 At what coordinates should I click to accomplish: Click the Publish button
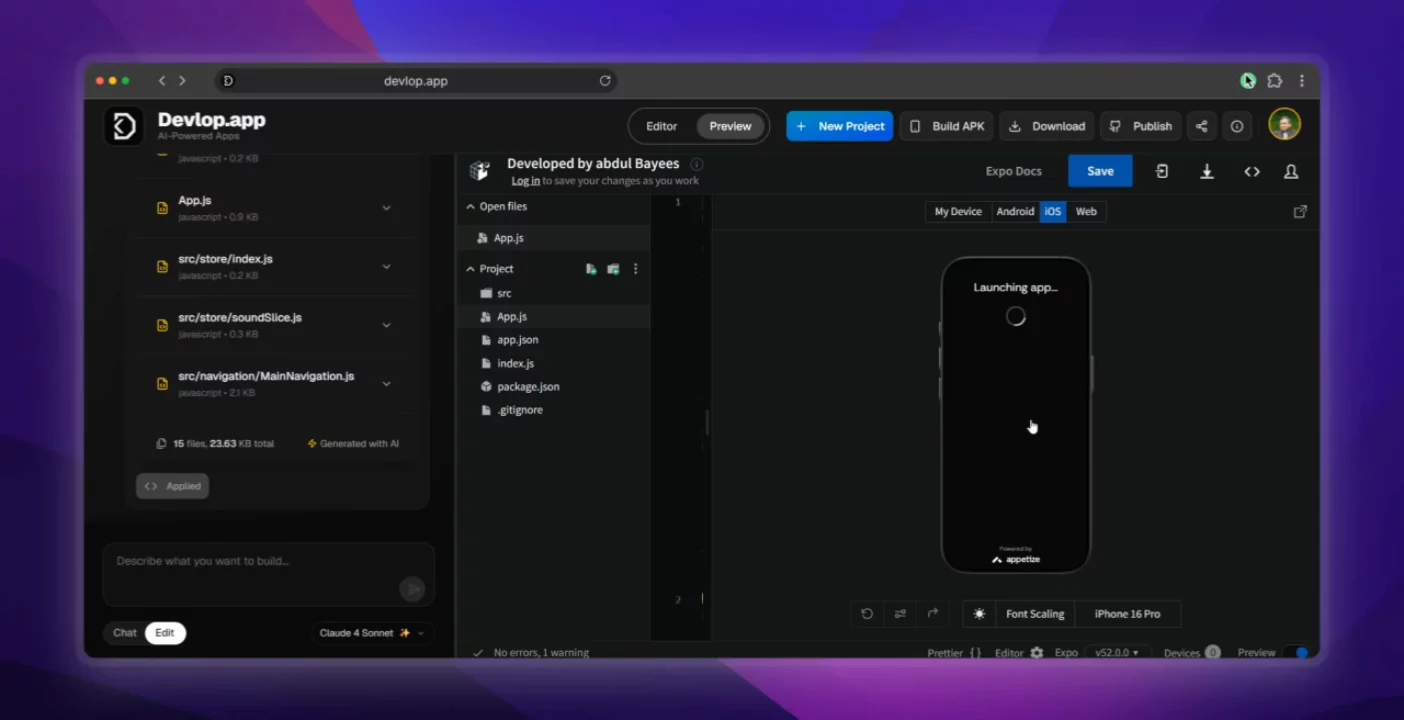point(1141,126)
